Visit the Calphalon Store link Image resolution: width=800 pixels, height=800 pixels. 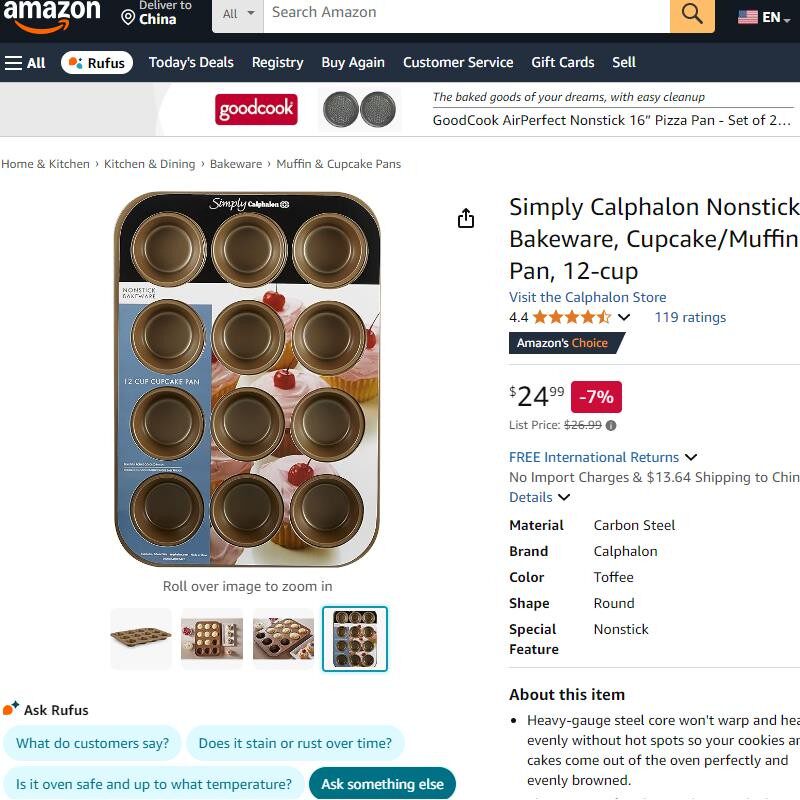(588, 297)
